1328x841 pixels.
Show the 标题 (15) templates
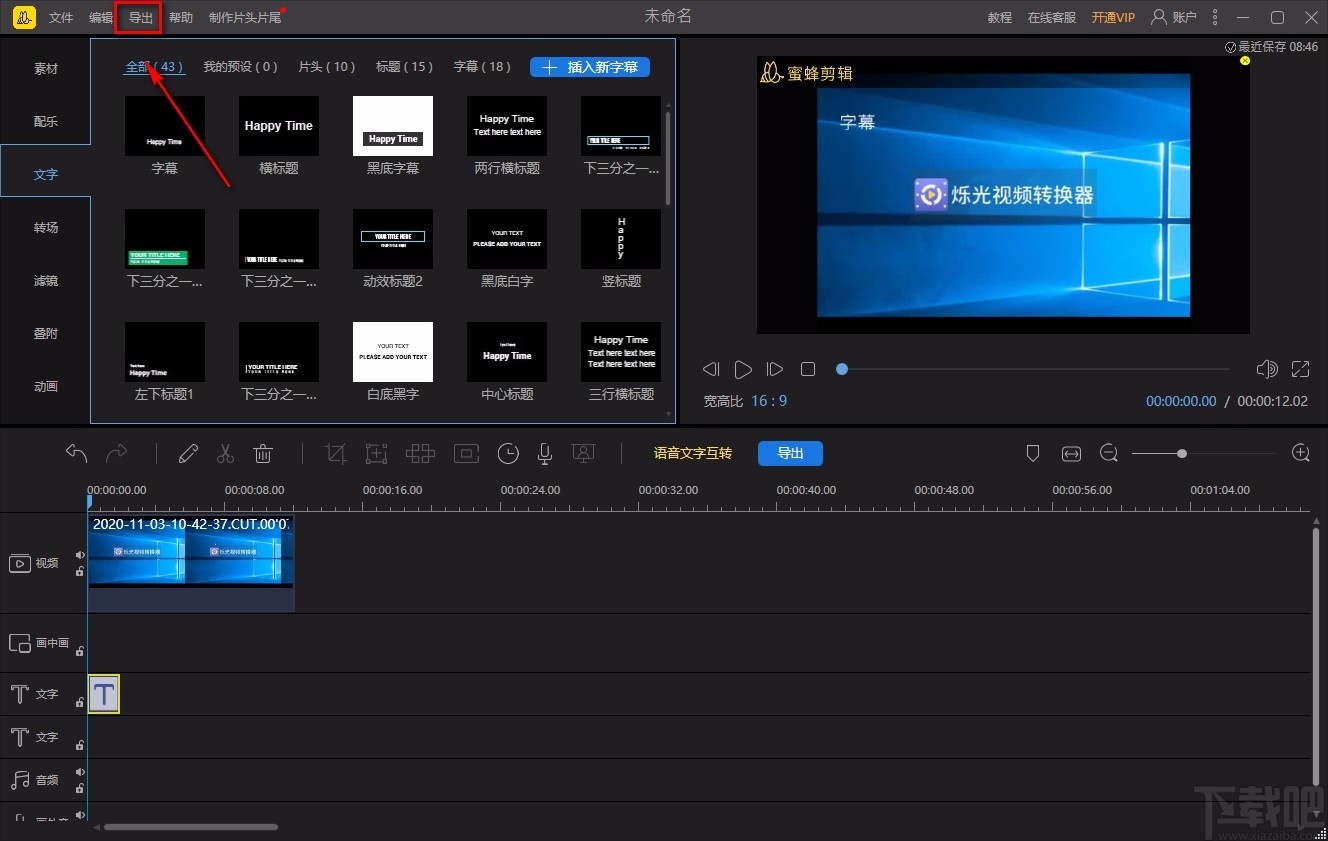405,67
